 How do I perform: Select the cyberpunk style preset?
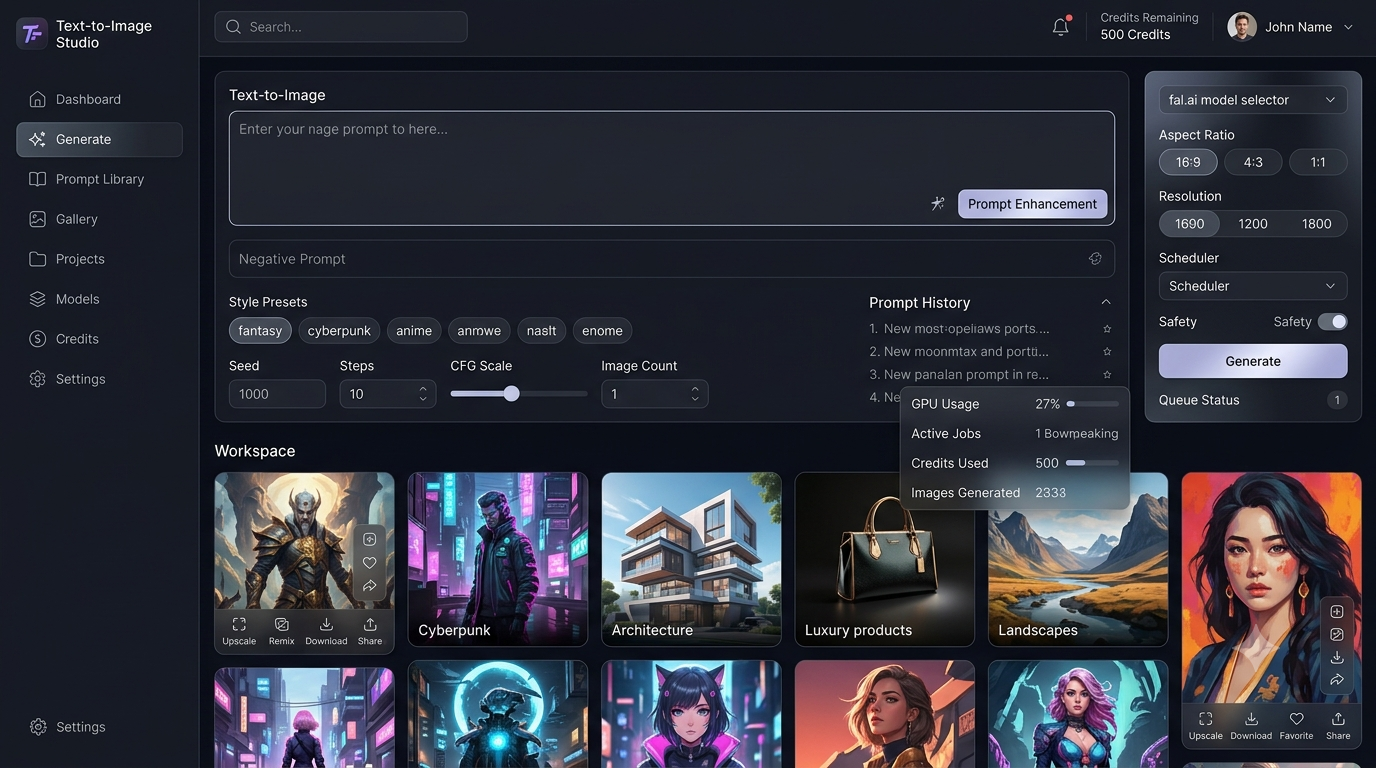(x=339, y=331)
